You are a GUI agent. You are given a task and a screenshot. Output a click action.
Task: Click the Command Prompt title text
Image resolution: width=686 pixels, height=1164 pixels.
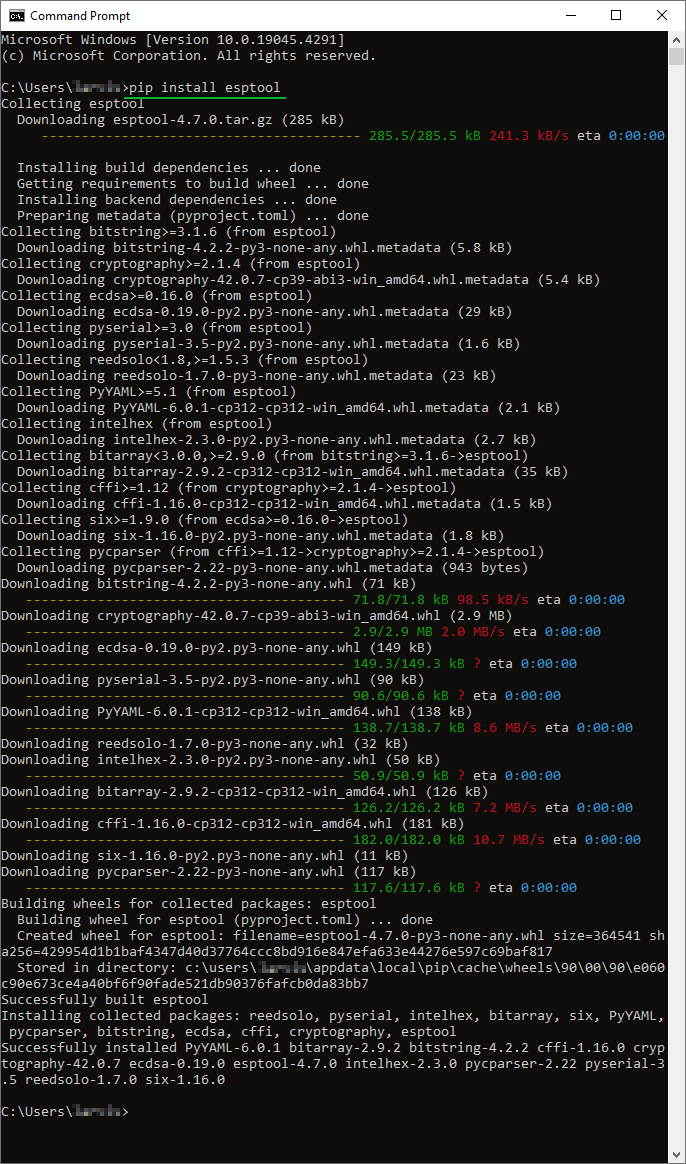coord(80,16)
